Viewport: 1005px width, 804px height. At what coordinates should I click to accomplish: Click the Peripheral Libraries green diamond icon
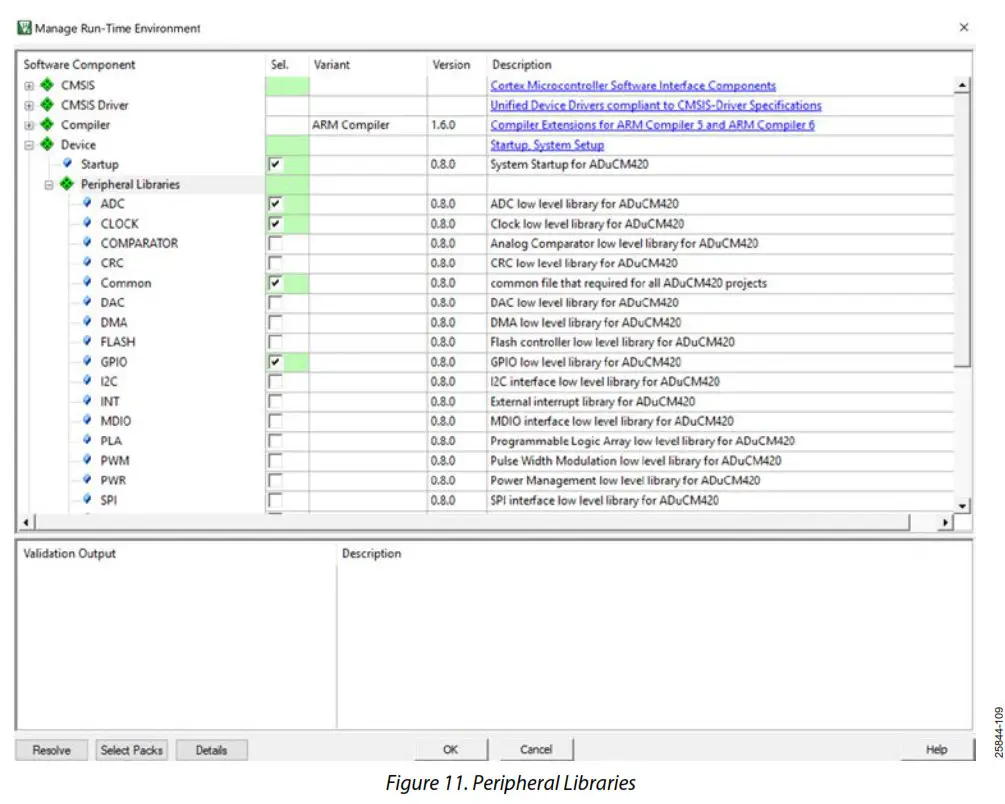tap(67, 184)
